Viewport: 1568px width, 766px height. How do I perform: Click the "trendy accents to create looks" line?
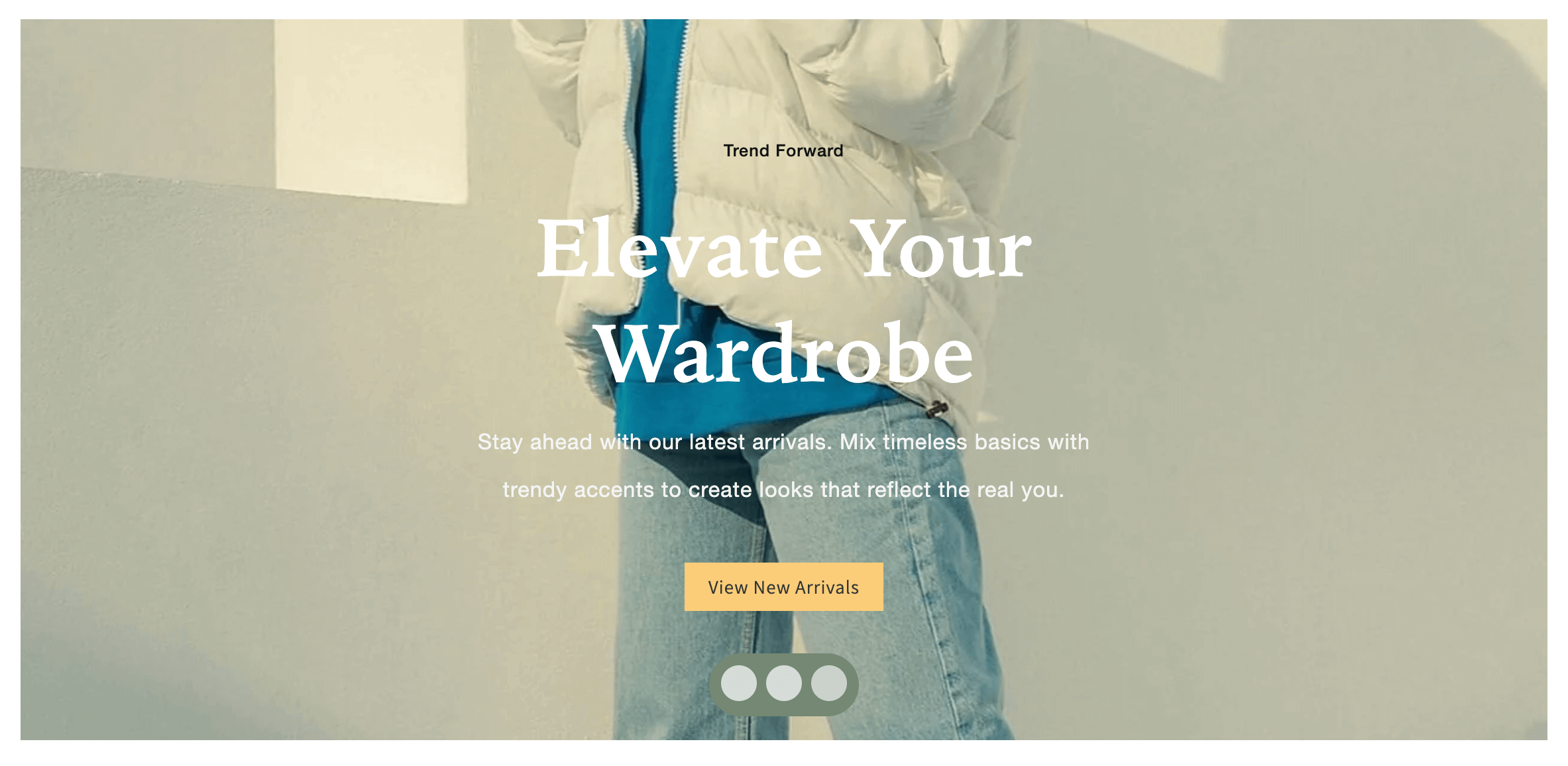pyautogui.click(x=783, y=490)
